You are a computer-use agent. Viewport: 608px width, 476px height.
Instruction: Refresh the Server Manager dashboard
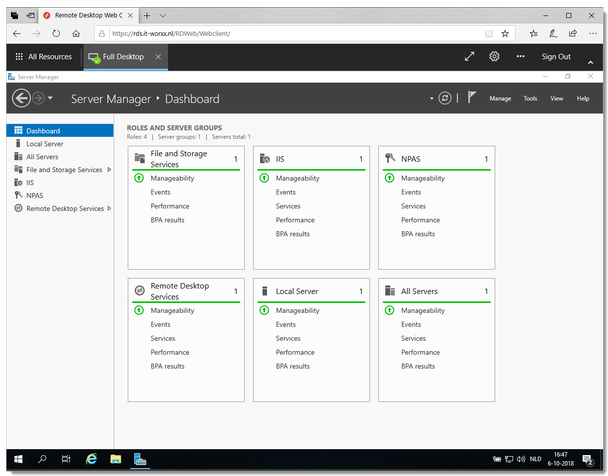click(445, 98)
